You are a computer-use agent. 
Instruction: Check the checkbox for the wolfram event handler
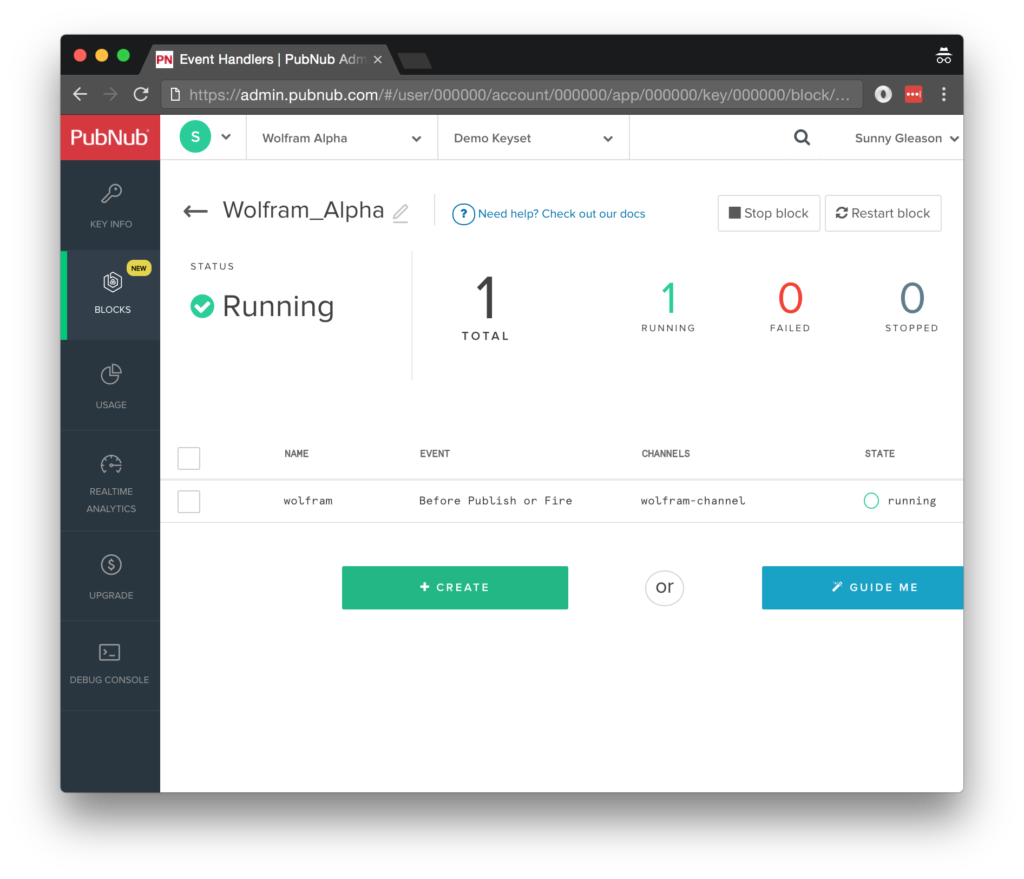(x=188, y=501)
